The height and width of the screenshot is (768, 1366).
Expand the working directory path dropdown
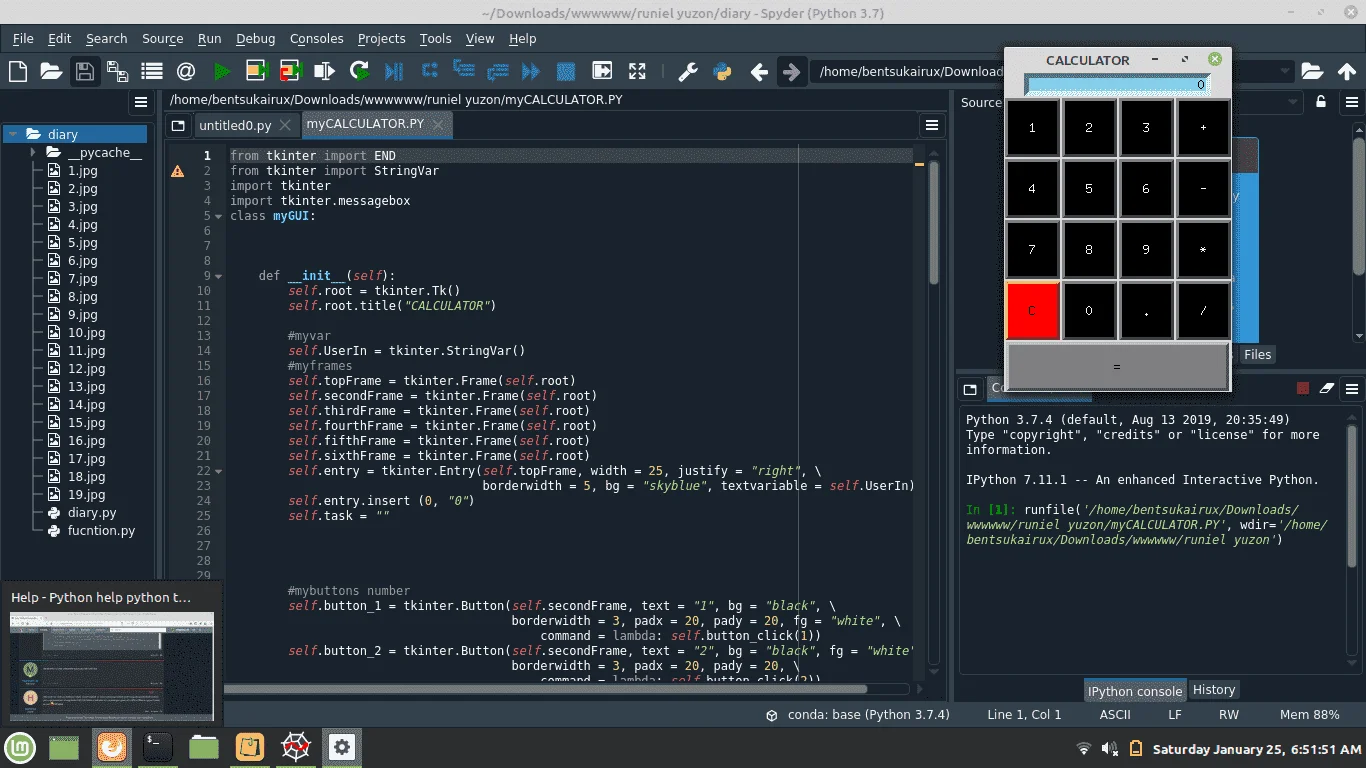(x=1284, y=72)
